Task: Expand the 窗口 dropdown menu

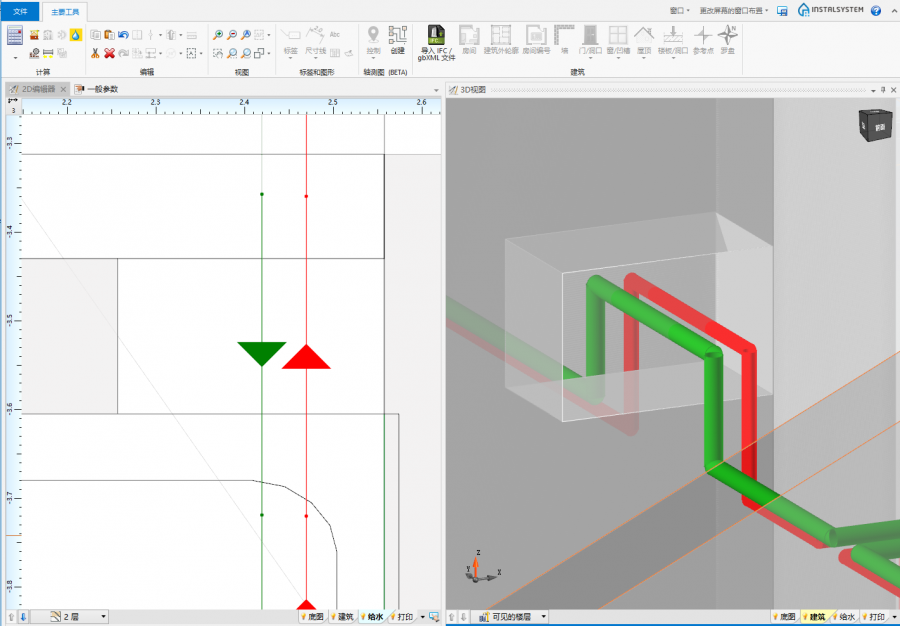Action: [x=681, y=10]
